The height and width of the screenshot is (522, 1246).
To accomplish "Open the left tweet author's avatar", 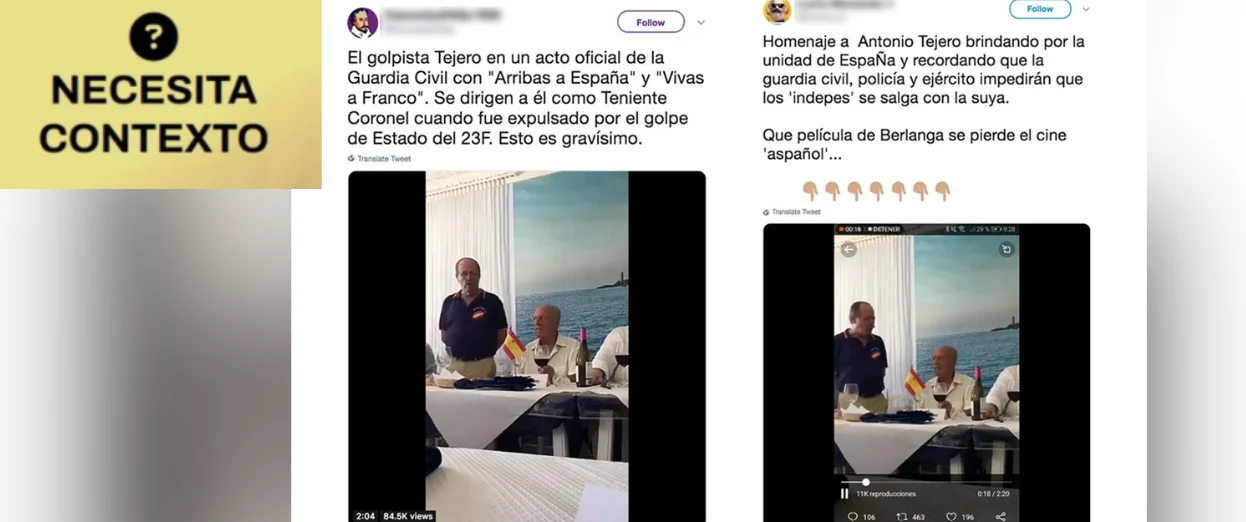I will click(x=362, y=22).
